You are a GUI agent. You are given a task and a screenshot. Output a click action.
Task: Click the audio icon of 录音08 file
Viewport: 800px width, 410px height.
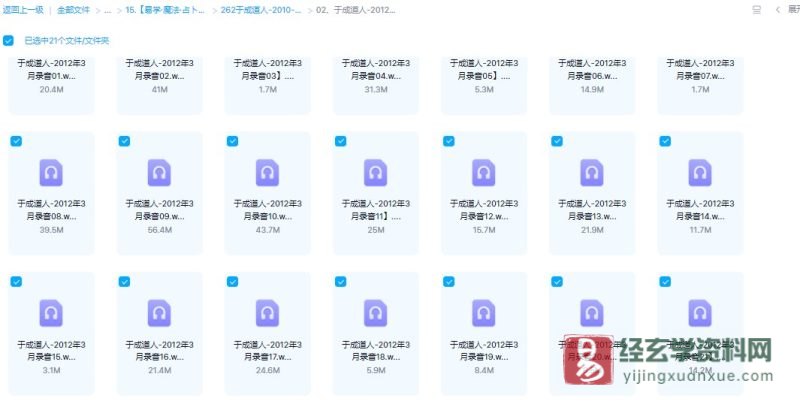click(x=50, y=172)
